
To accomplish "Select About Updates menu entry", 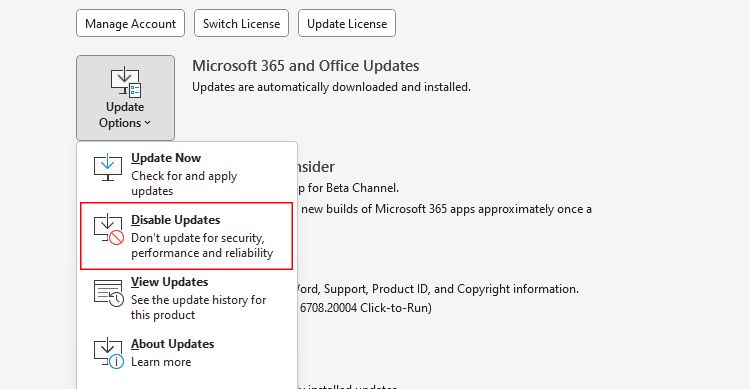I will [x=187, y=353].
